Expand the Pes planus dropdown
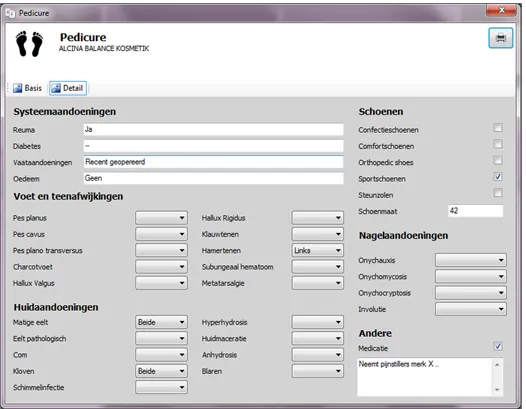 [161, 218]
